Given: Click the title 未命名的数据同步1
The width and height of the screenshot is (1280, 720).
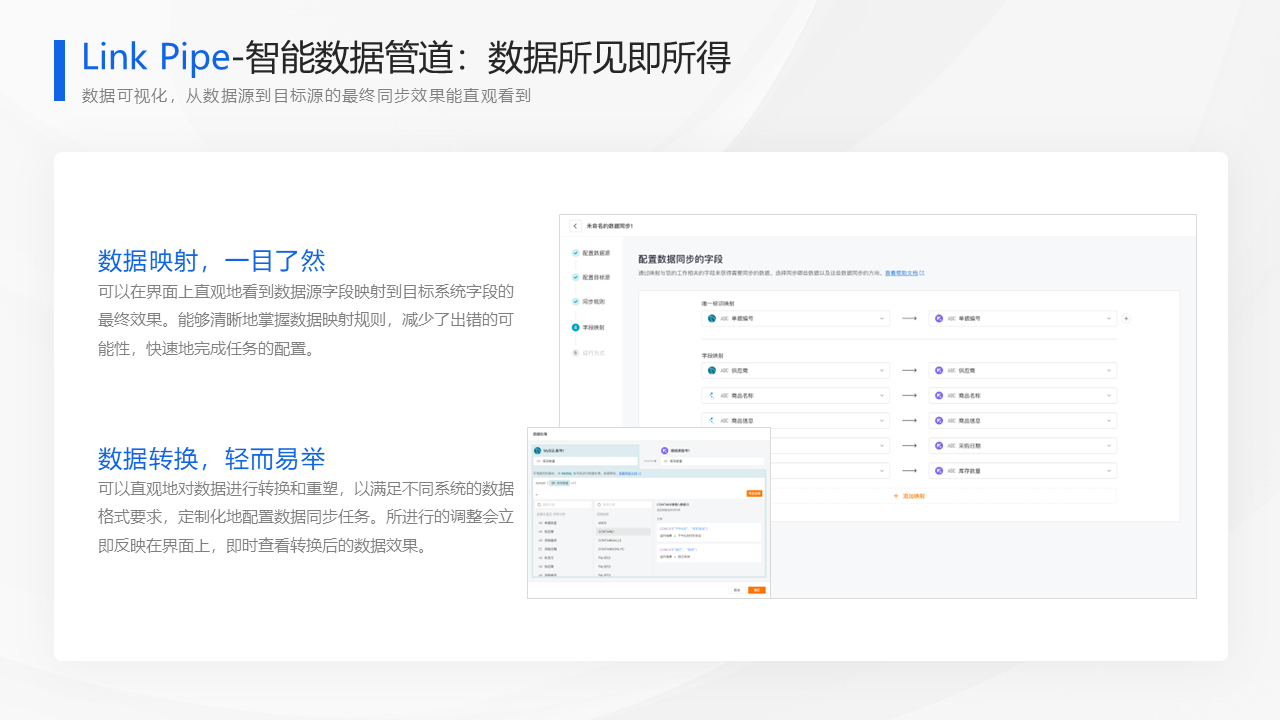Looking at the screenshot, I should click(610, 226).
